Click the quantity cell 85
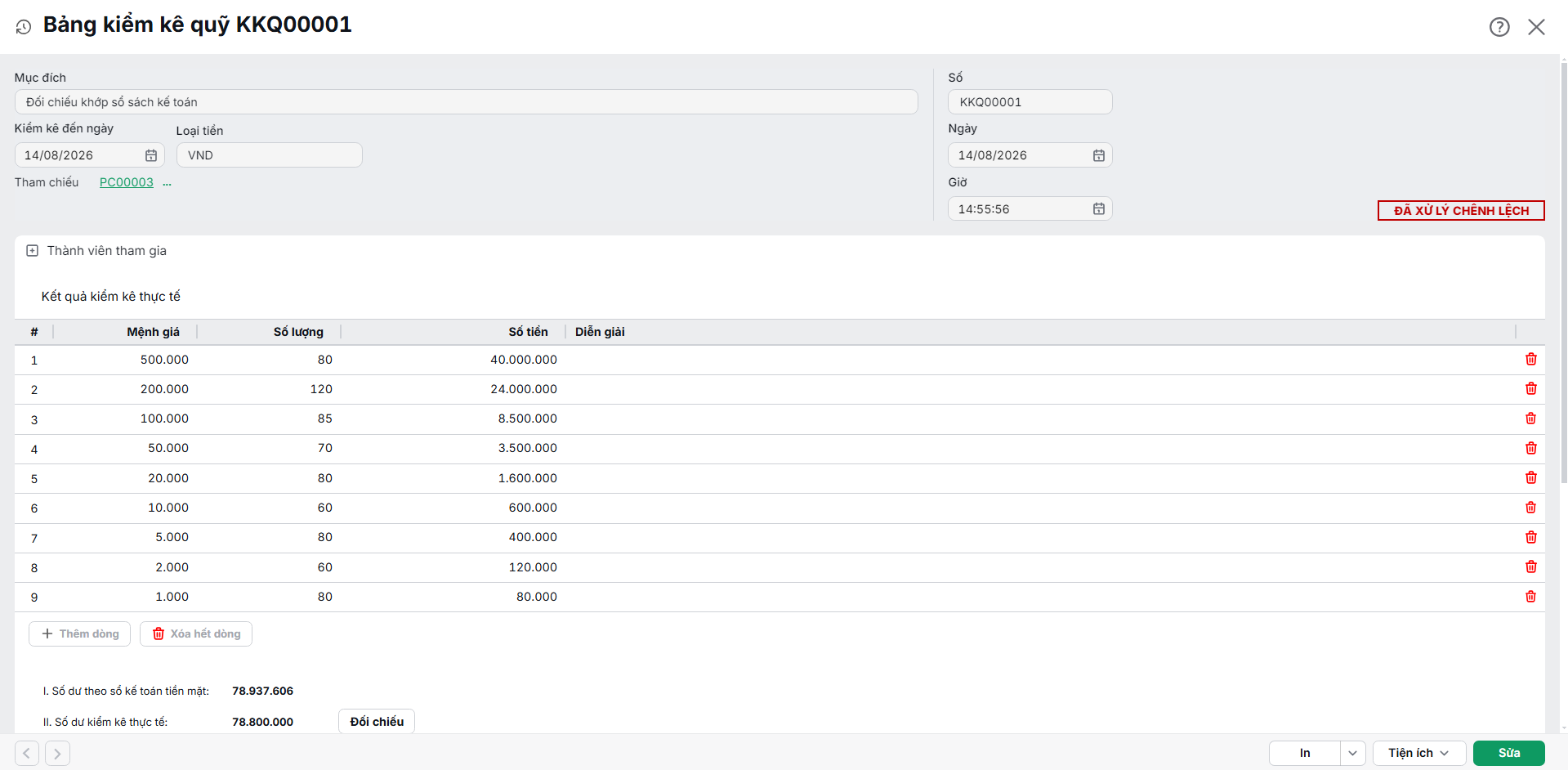The width and height of the screenshot is (1568, 770). click(x=325, y=419)
